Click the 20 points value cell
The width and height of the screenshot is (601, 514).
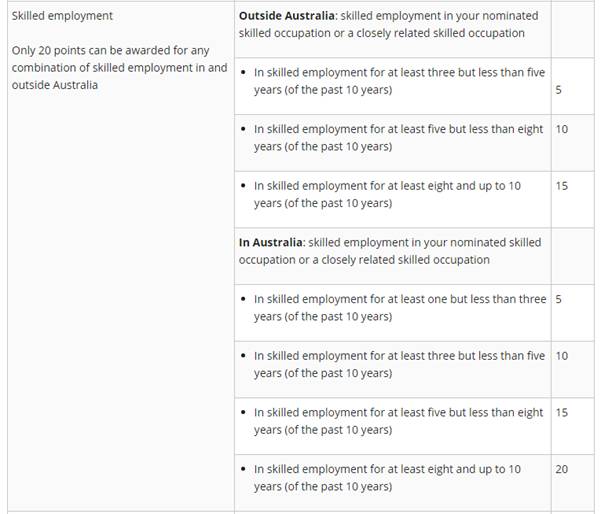(x=562, y=469)
